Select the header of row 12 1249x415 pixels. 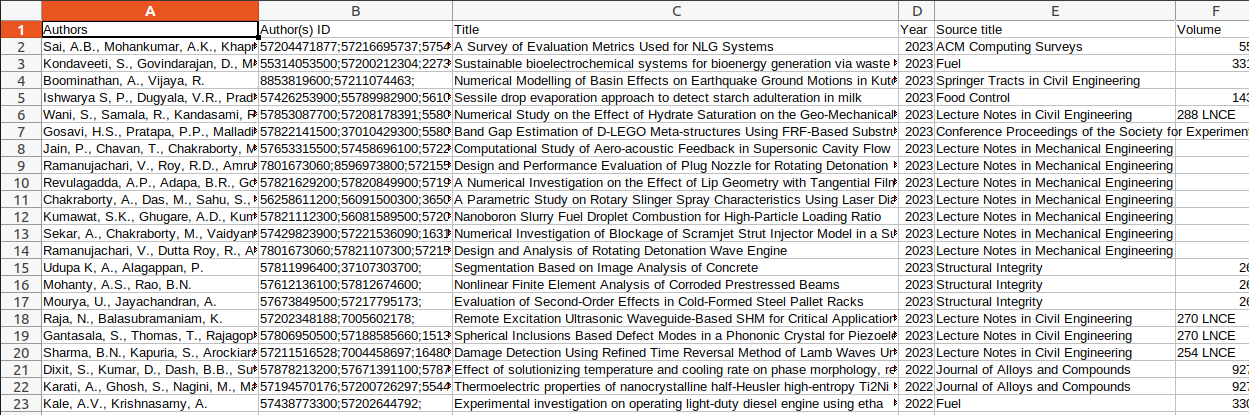tap(20, 217)
